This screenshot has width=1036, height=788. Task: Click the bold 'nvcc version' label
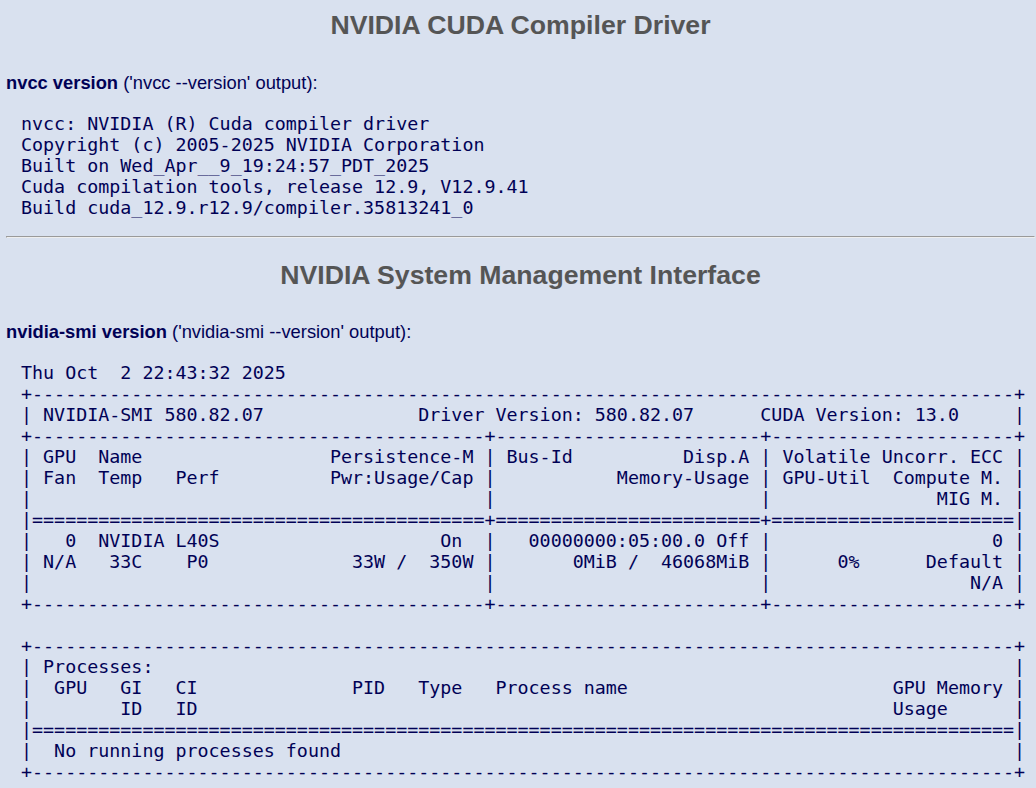62,83
